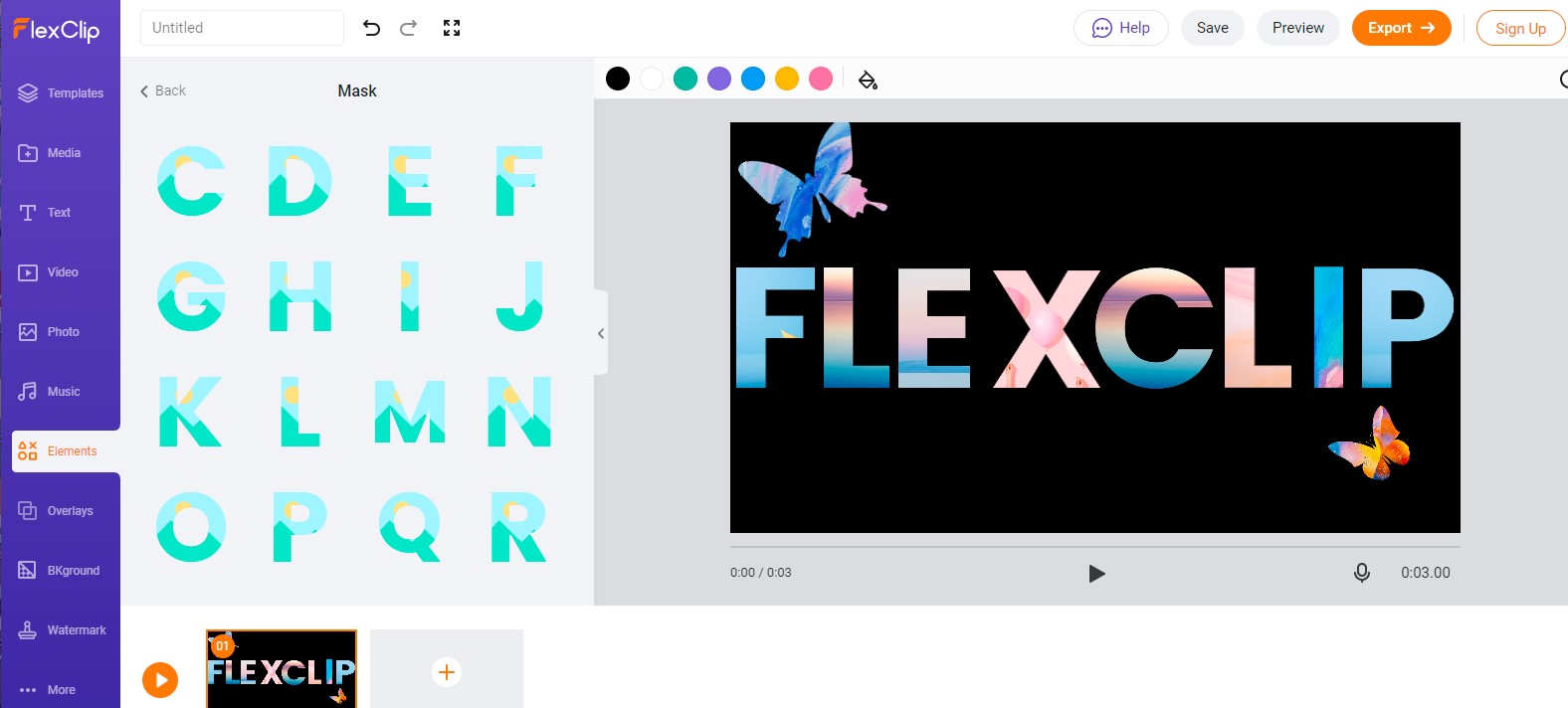
Task: Choose the black background color swatch
Action: click(x=618, y=79)
